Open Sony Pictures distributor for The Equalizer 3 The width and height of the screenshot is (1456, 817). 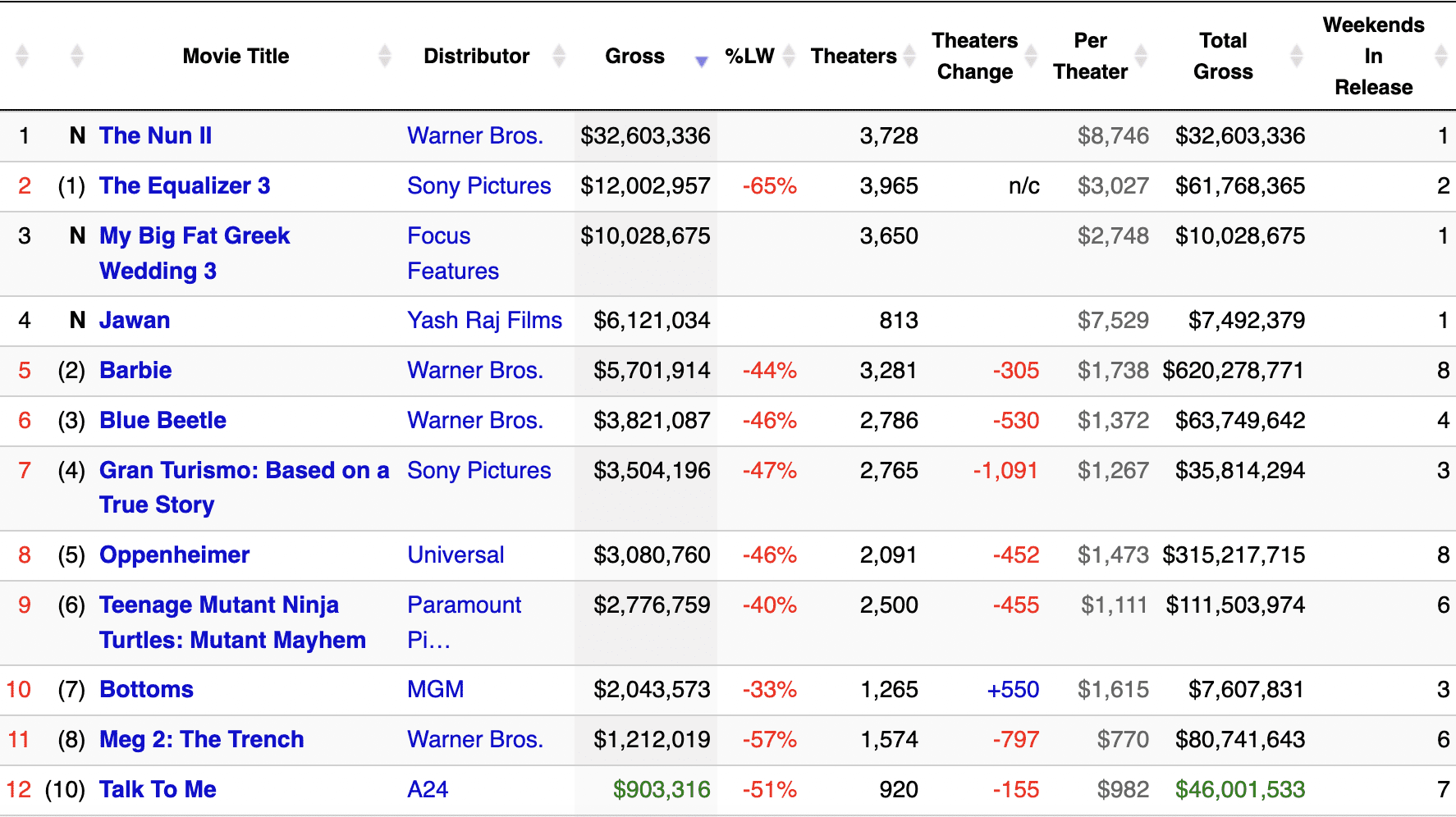pyautogui.click(x=479, y=185)
